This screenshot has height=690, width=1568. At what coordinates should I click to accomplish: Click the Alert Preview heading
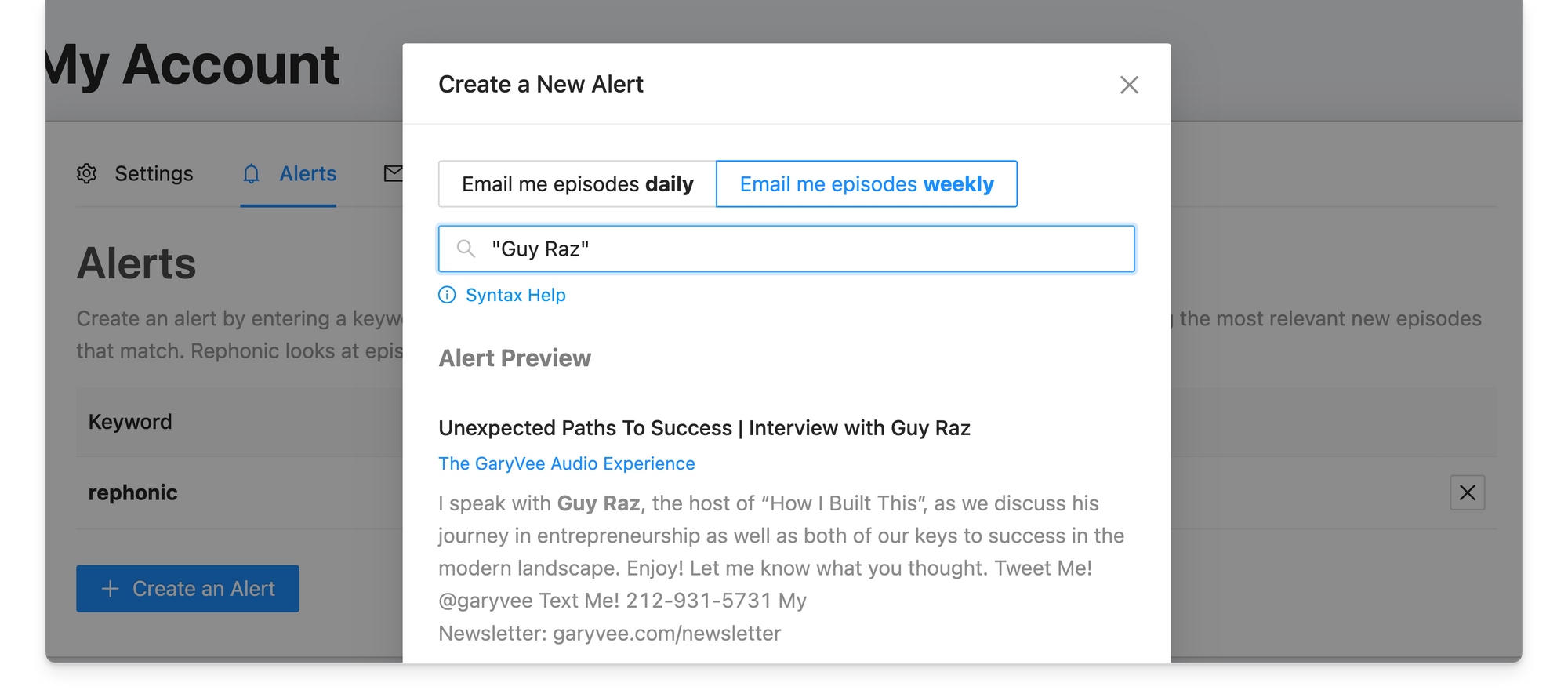514,358
